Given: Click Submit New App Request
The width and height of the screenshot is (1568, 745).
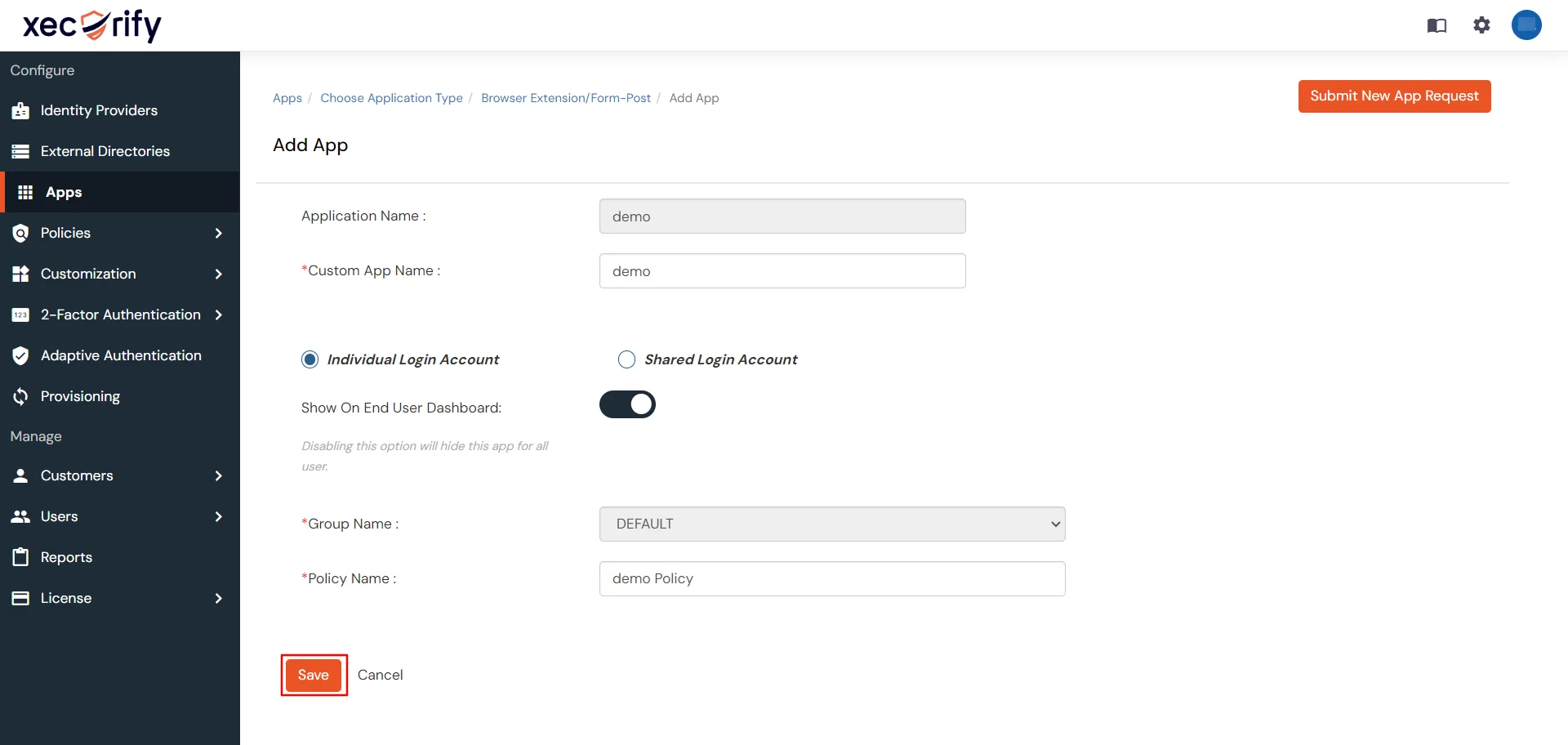Looking at the screenshot, I should click(x=1394, y=96).
